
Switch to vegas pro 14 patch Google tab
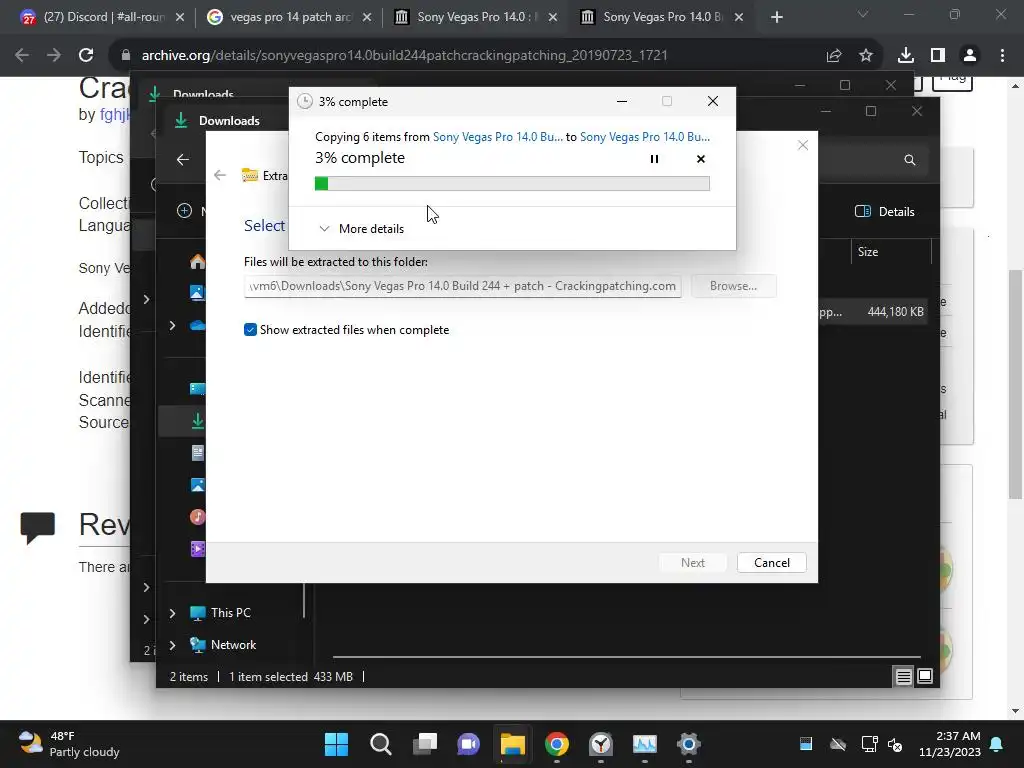point(289,17)
